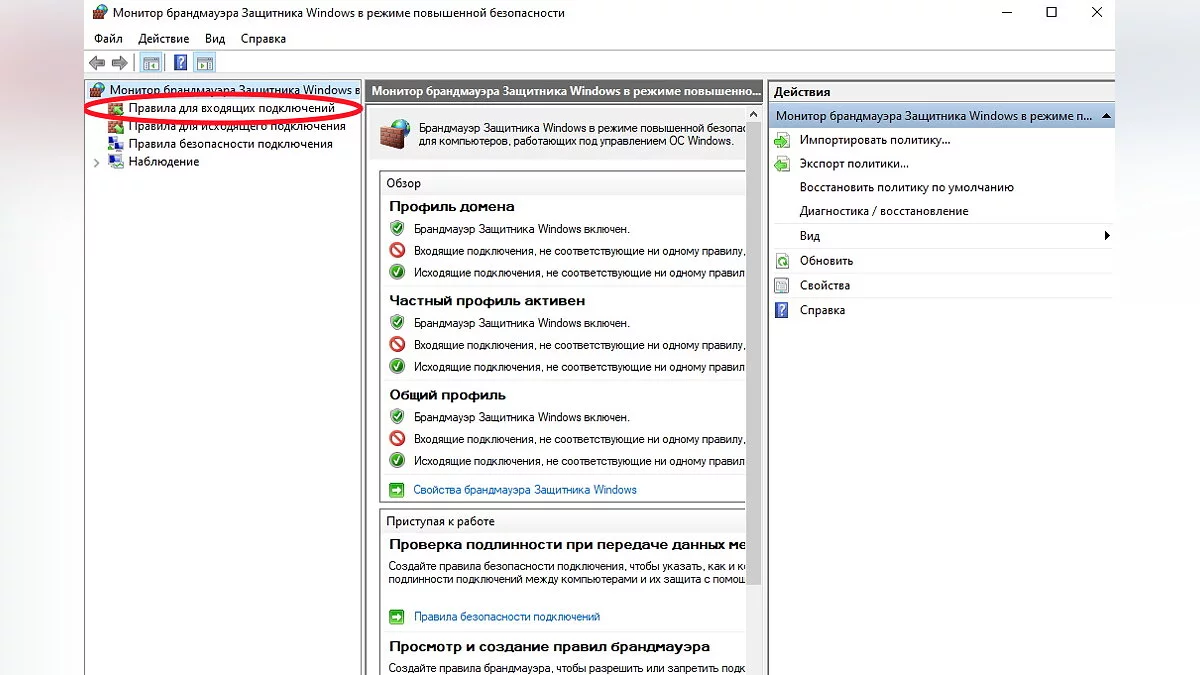
Task: Select 'Правила безопасности подключения' in the tree
Action: [x=230, y=144]
